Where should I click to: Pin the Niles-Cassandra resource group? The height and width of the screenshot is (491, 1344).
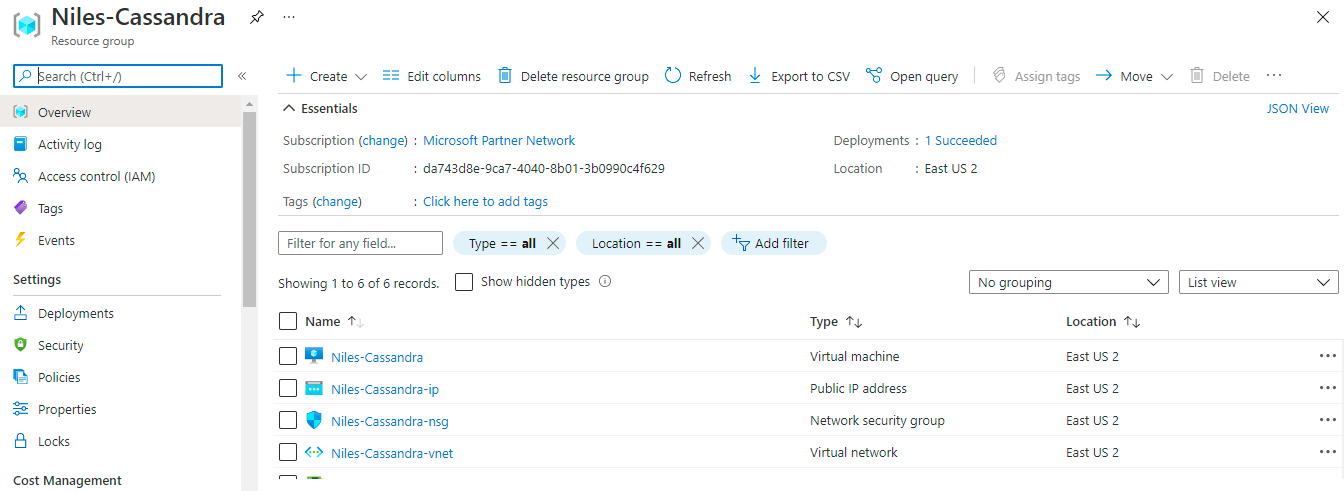[x=257, y=17]
